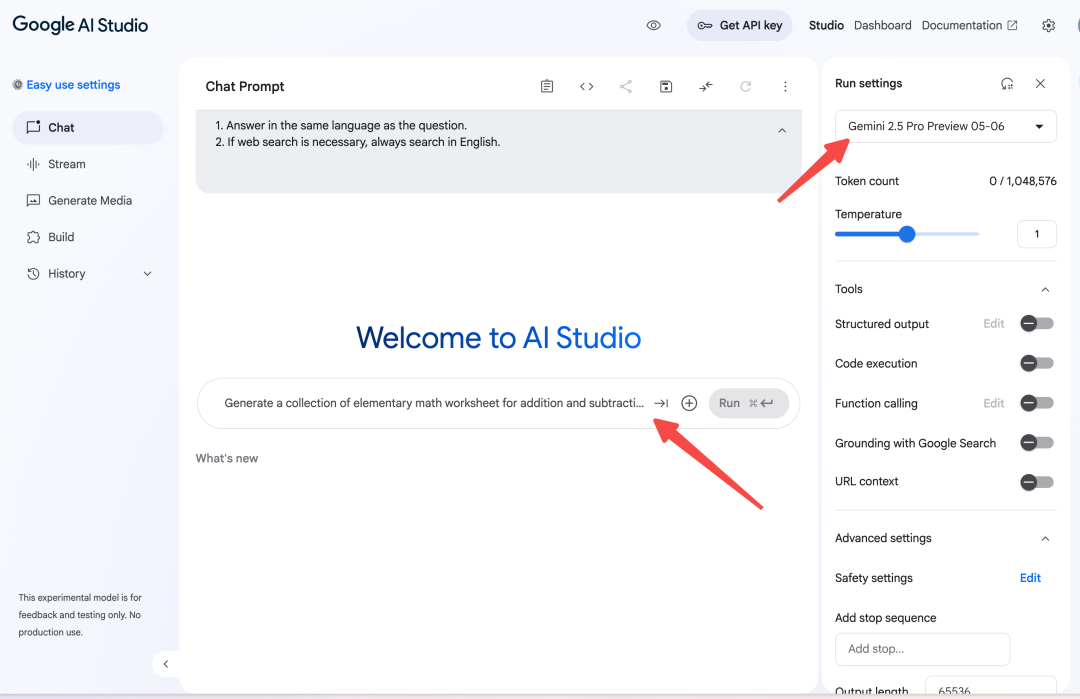Collapse the left sidebar arrow
The width and height of the screenshot is (1080, 699).
[x=166, y=664]
